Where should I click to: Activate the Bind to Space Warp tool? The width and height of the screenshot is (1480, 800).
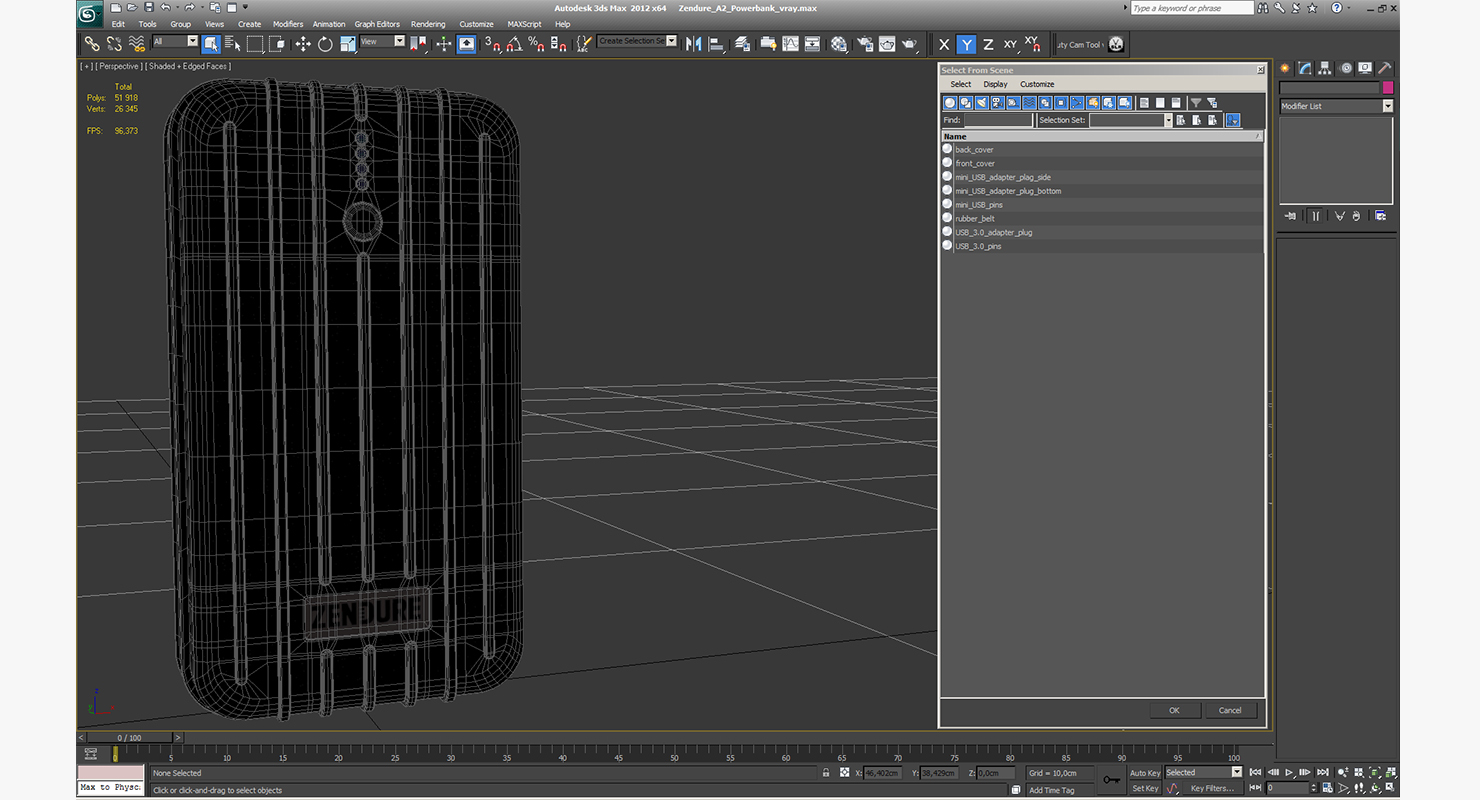tap(137, 44)
